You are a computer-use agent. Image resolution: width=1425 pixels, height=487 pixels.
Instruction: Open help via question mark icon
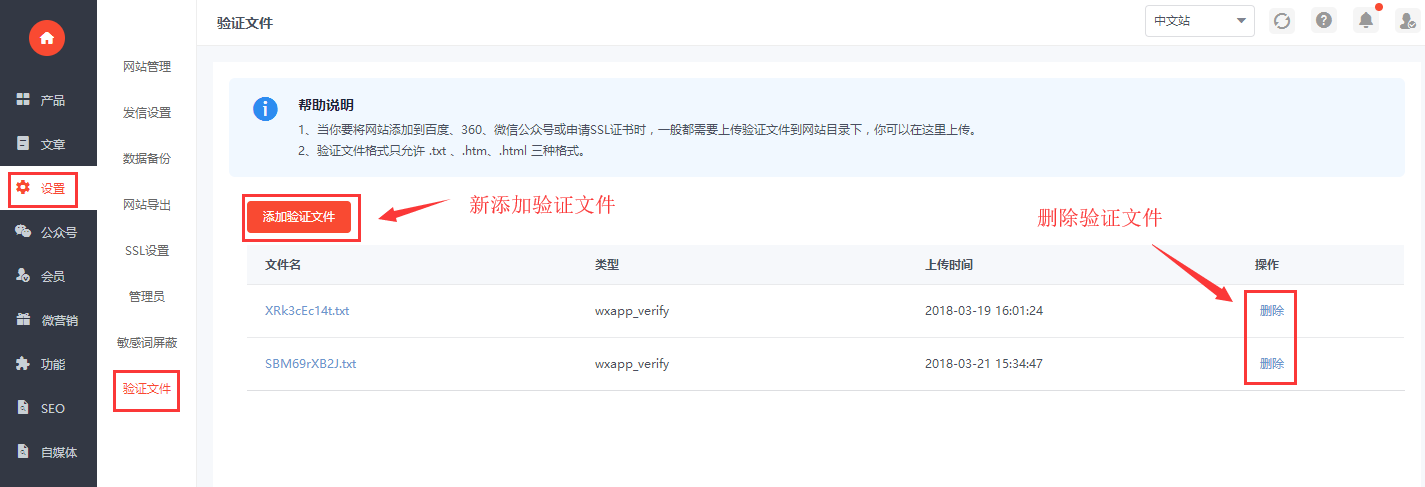pos(1324,21)
